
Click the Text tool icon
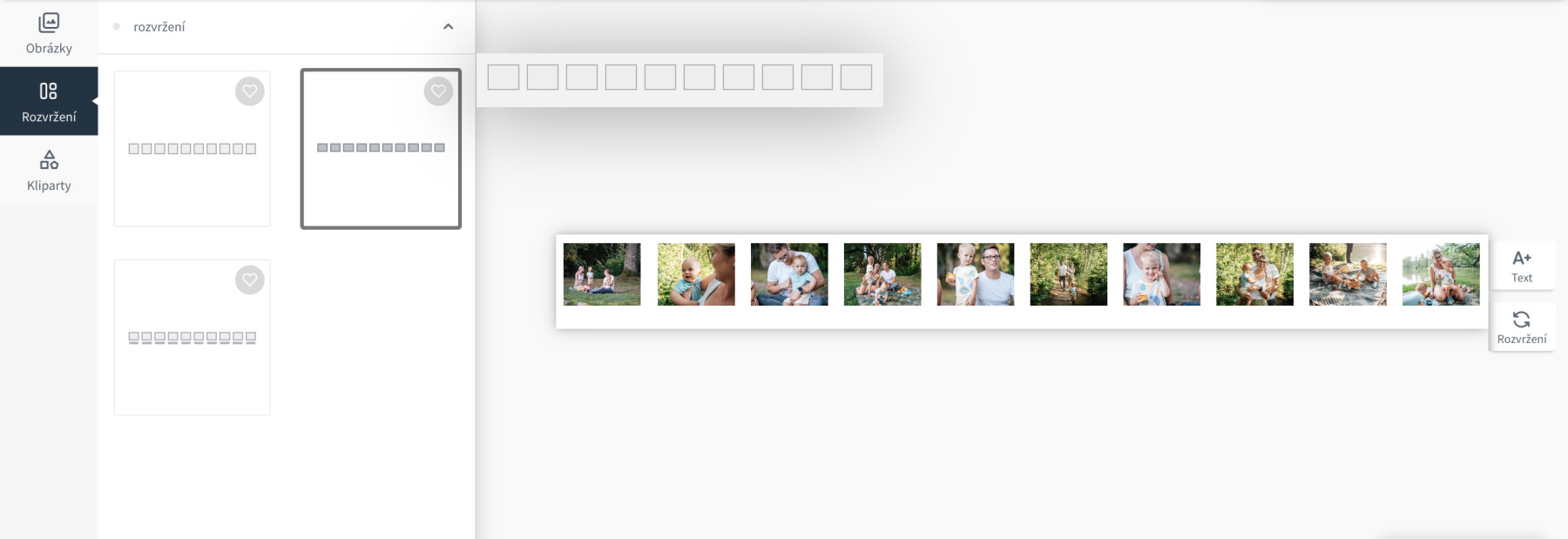(x=1522, y=266)
